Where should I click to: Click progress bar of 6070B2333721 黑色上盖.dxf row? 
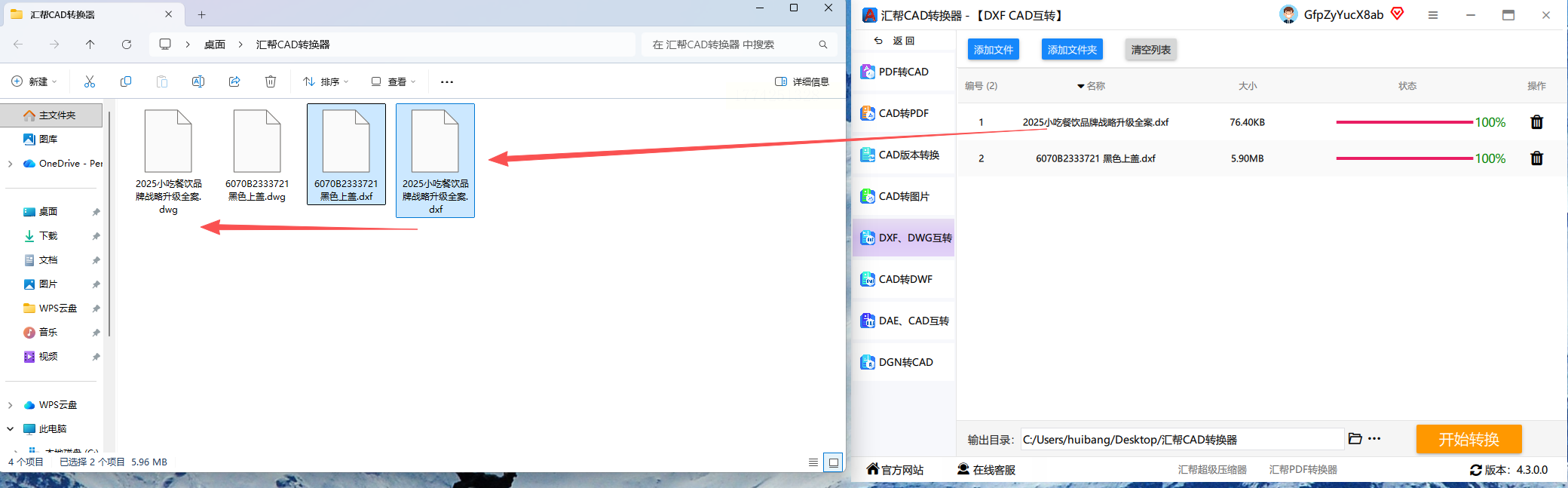1404,158
